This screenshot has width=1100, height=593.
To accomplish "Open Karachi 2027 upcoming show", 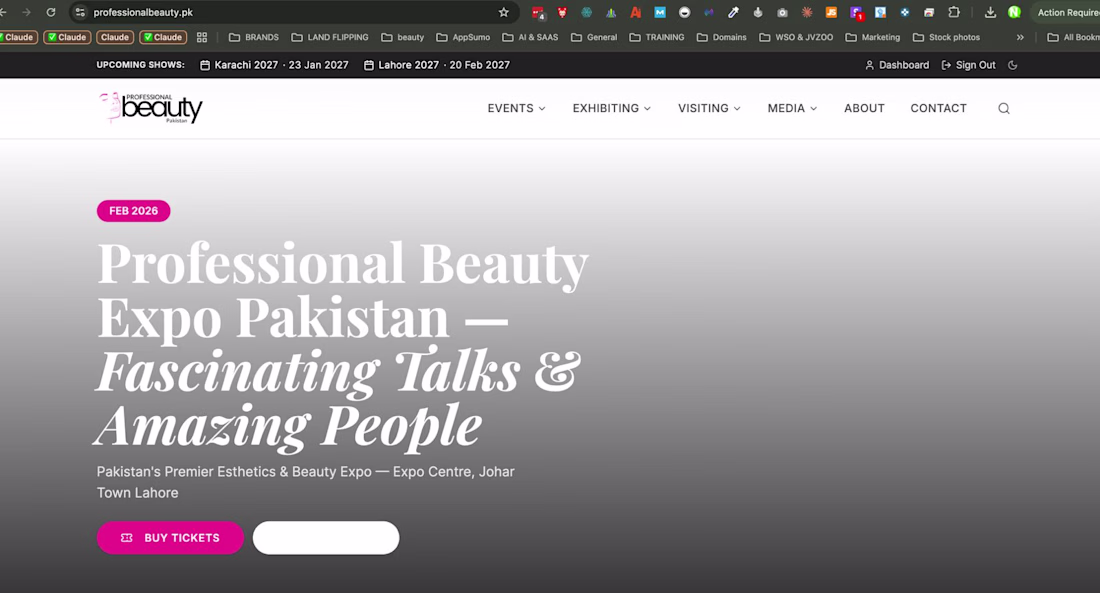I will pos(274,65).
